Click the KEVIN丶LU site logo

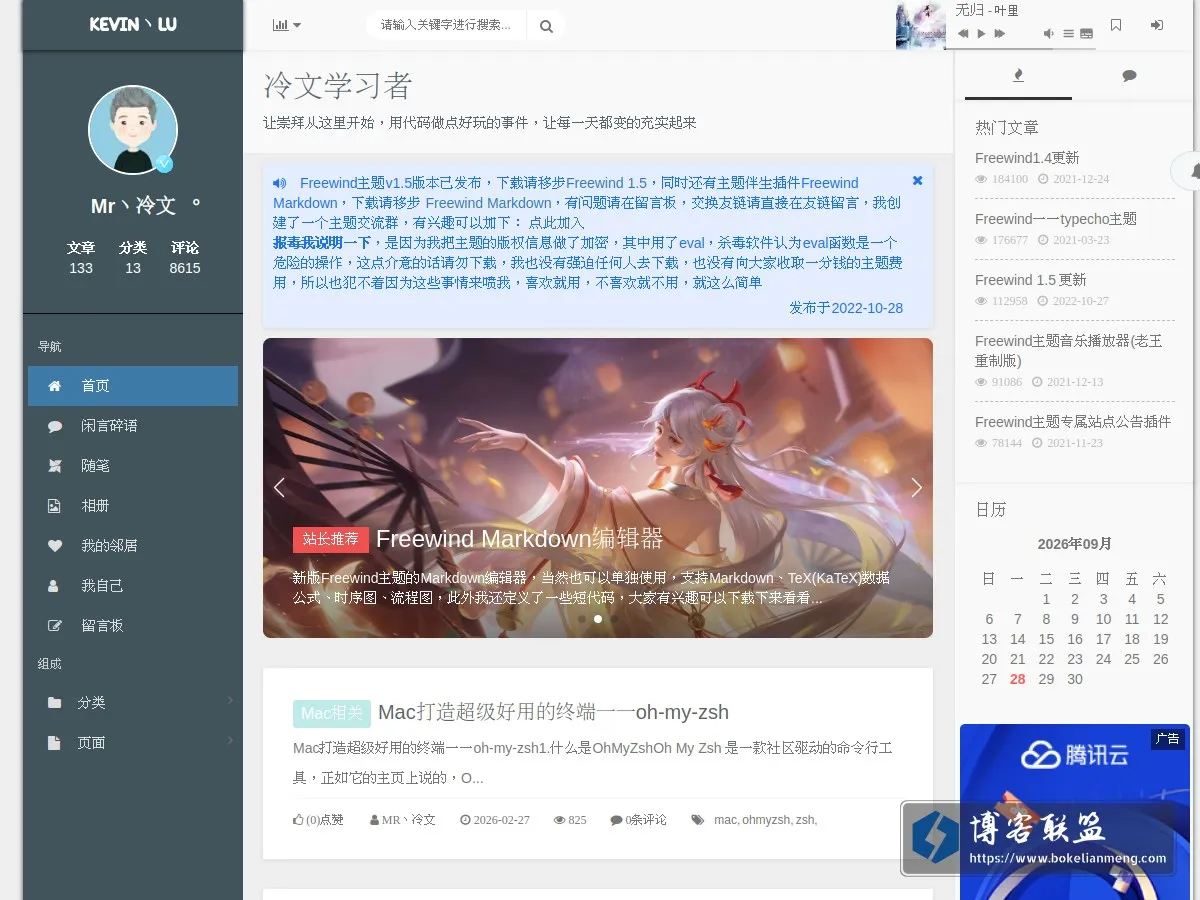click(x=133, y=25)
